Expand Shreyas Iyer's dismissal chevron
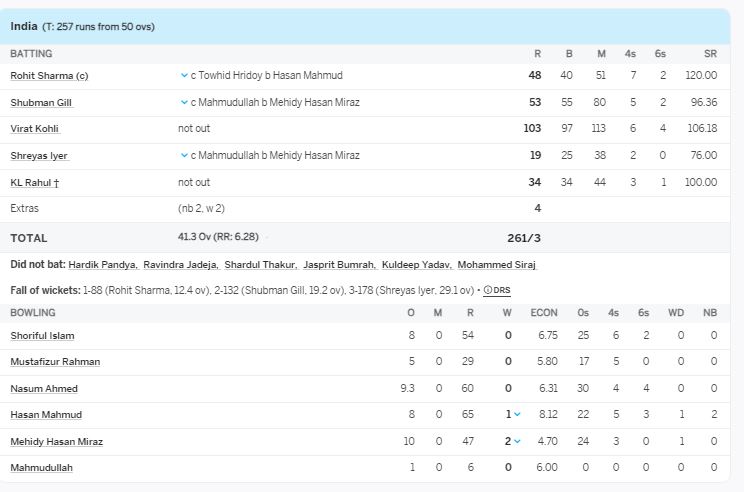This screenshot has width=744, height=492. coord(184,155)
